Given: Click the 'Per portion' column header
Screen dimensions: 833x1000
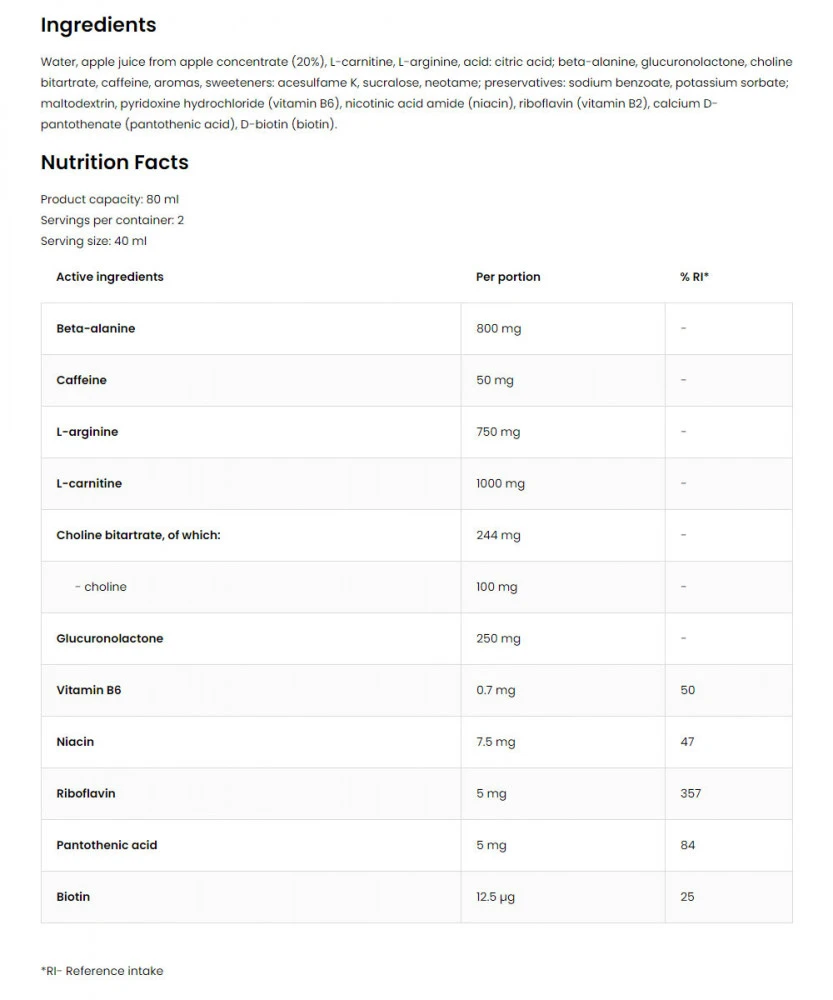Looking at the screenshot, I should [508, 277].
